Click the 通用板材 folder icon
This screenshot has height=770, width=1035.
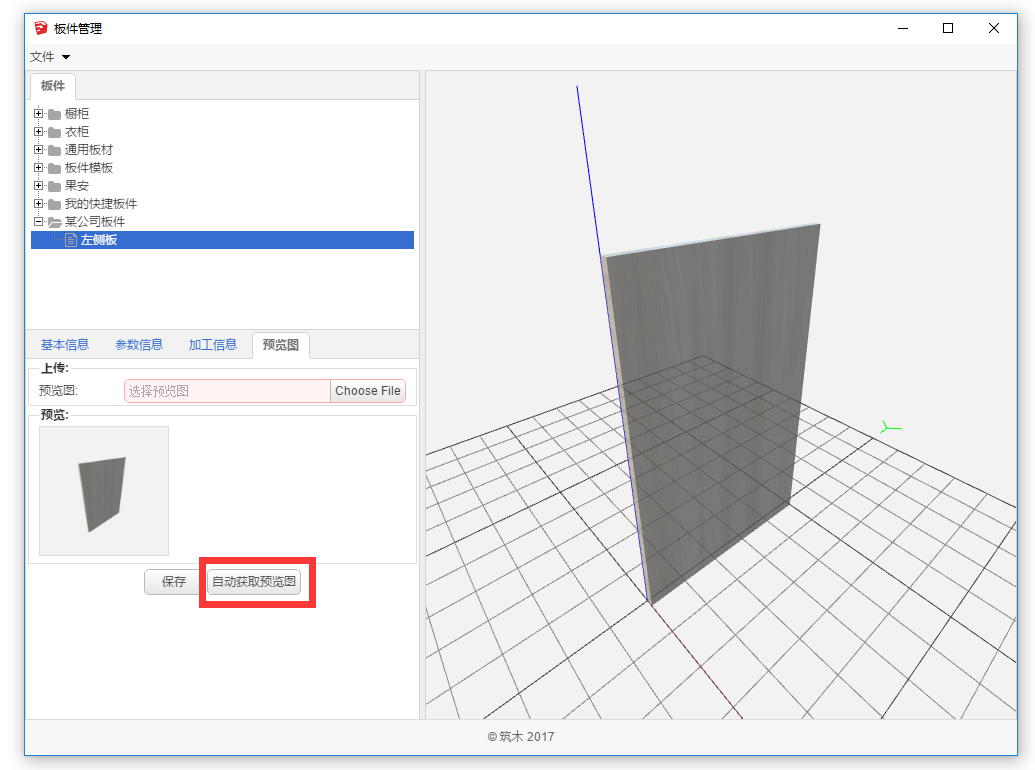pyautogui.click(x=54, y=150)
